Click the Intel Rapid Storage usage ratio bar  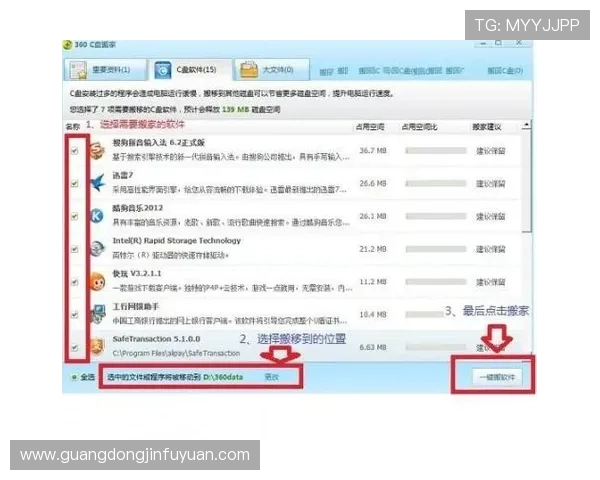(x=436, y=249)
